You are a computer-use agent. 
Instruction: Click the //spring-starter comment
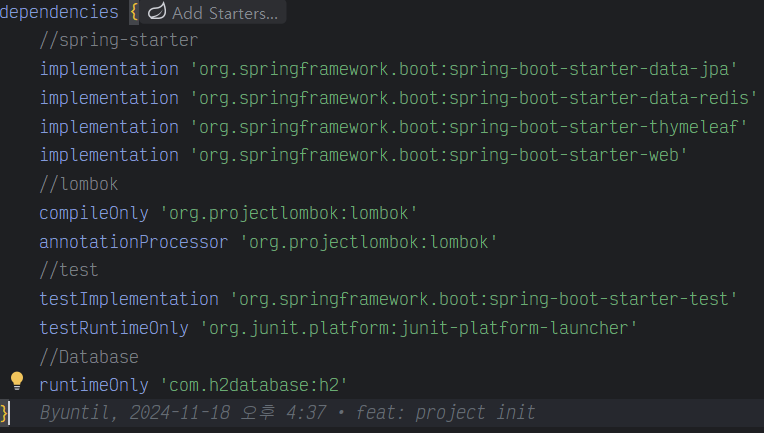click(x=119, y=40)
